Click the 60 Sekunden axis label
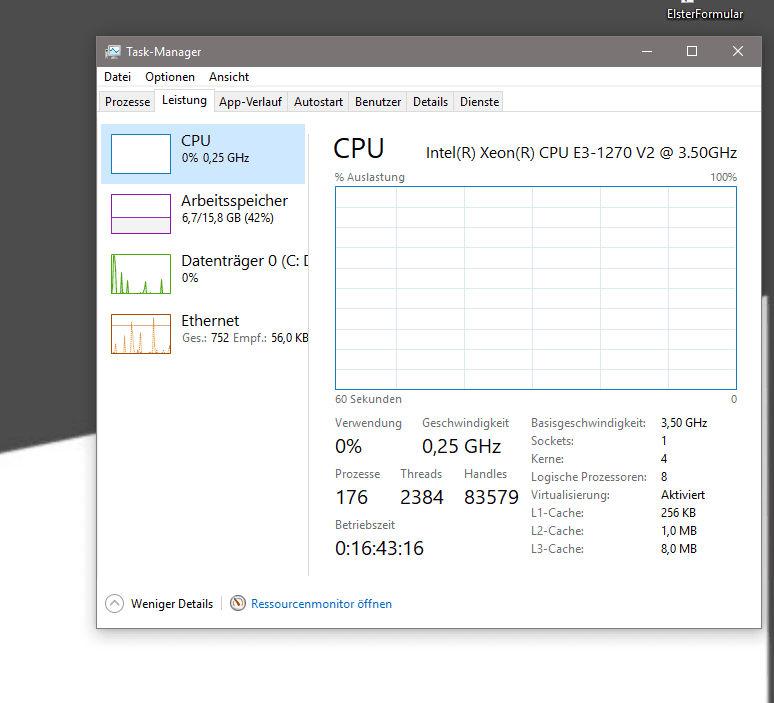Image resolution: width=774 pixels, height=703 pixels. tap(368, 399)
